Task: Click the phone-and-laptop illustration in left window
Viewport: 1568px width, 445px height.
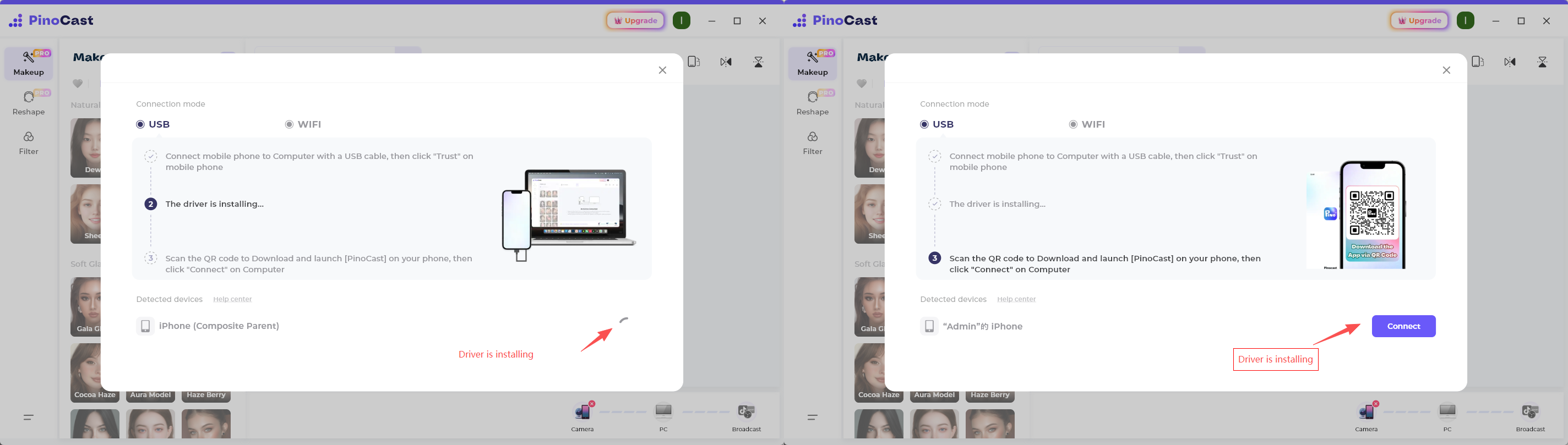Action: click(x=569, y=215)
